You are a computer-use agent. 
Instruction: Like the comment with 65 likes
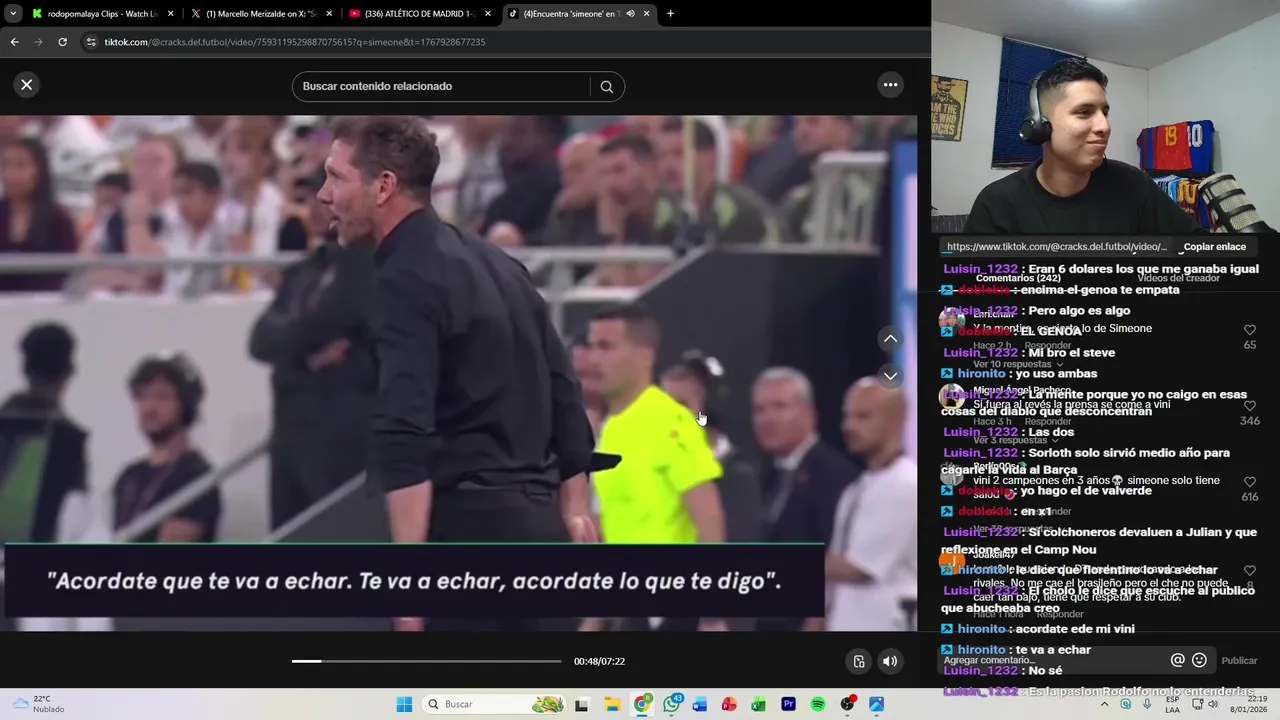click(1250, 330)
